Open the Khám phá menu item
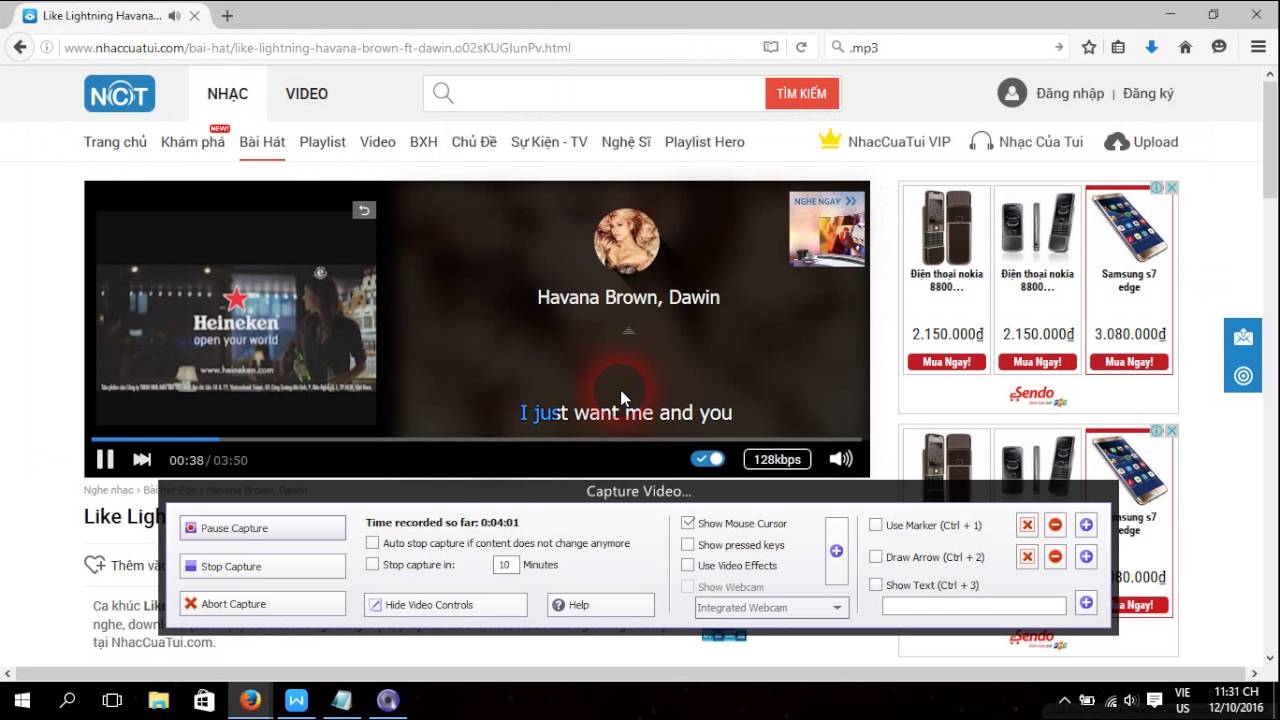Screen dimensions: 1280x720 pyautogui.click(x=193, y=142)
